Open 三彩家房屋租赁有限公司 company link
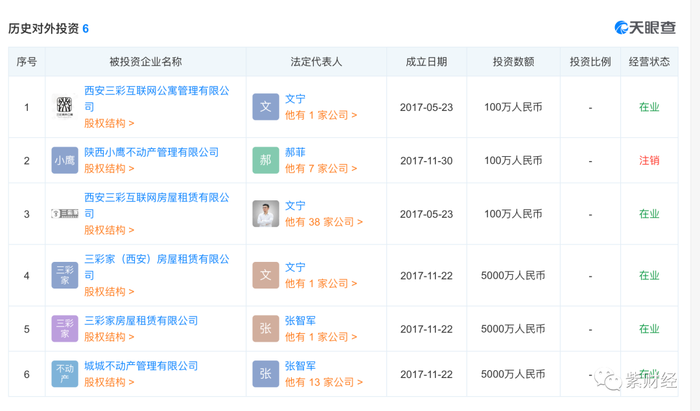The height and width of the screenshot is (411, 700). point(141,320)
